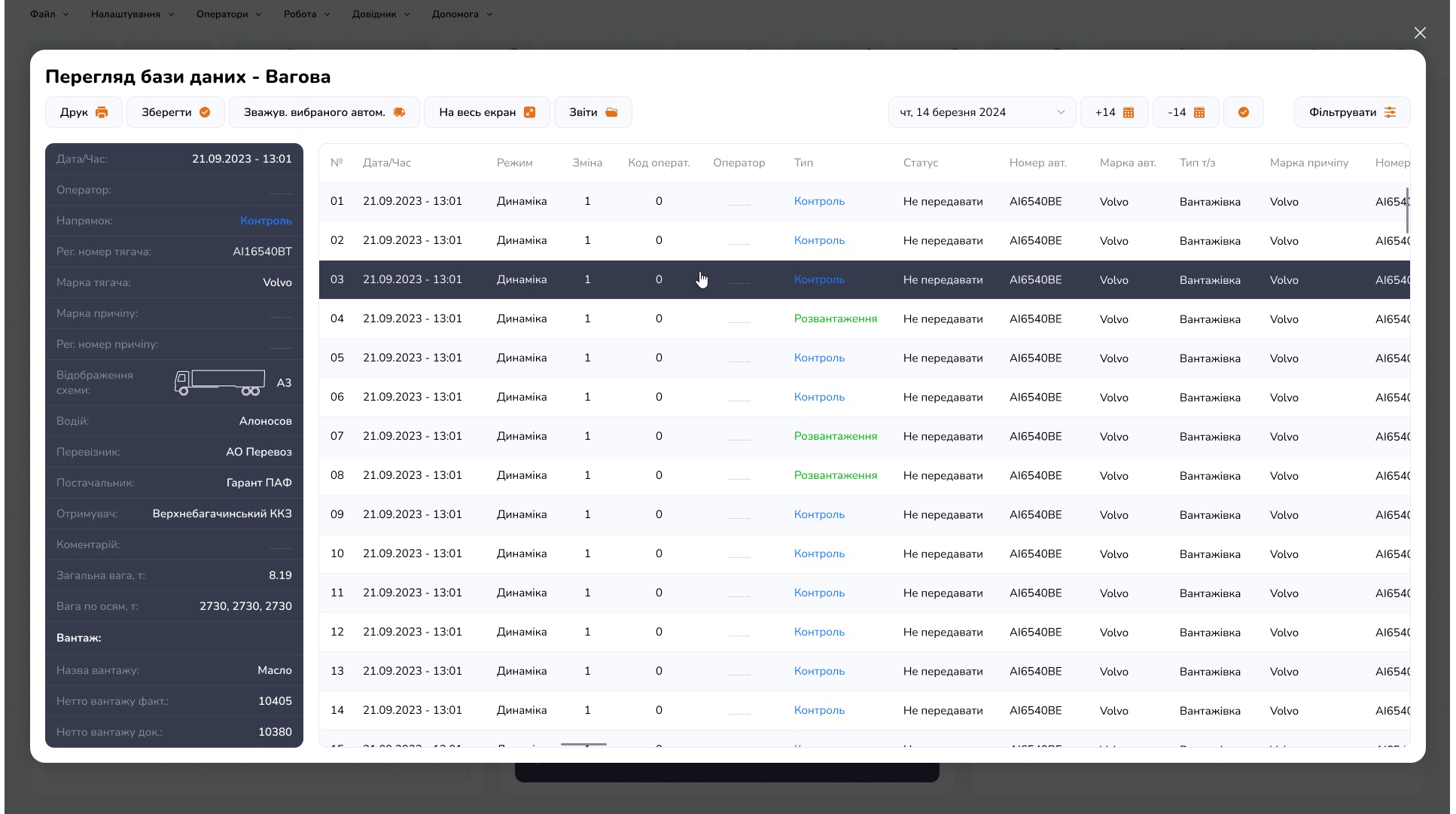
Task: Click the Розвантаження link in row 07
Action: 836,436
